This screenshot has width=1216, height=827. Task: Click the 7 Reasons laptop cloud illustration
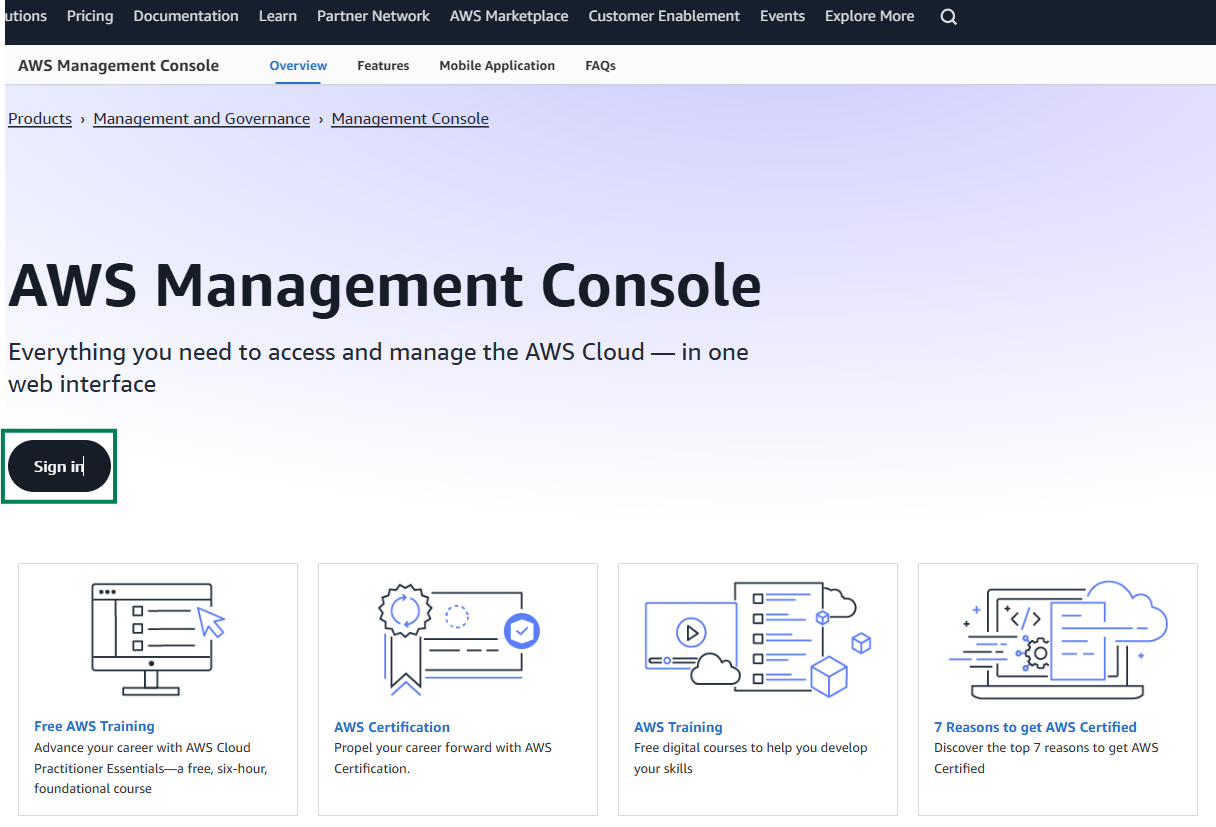point(1058,639)
